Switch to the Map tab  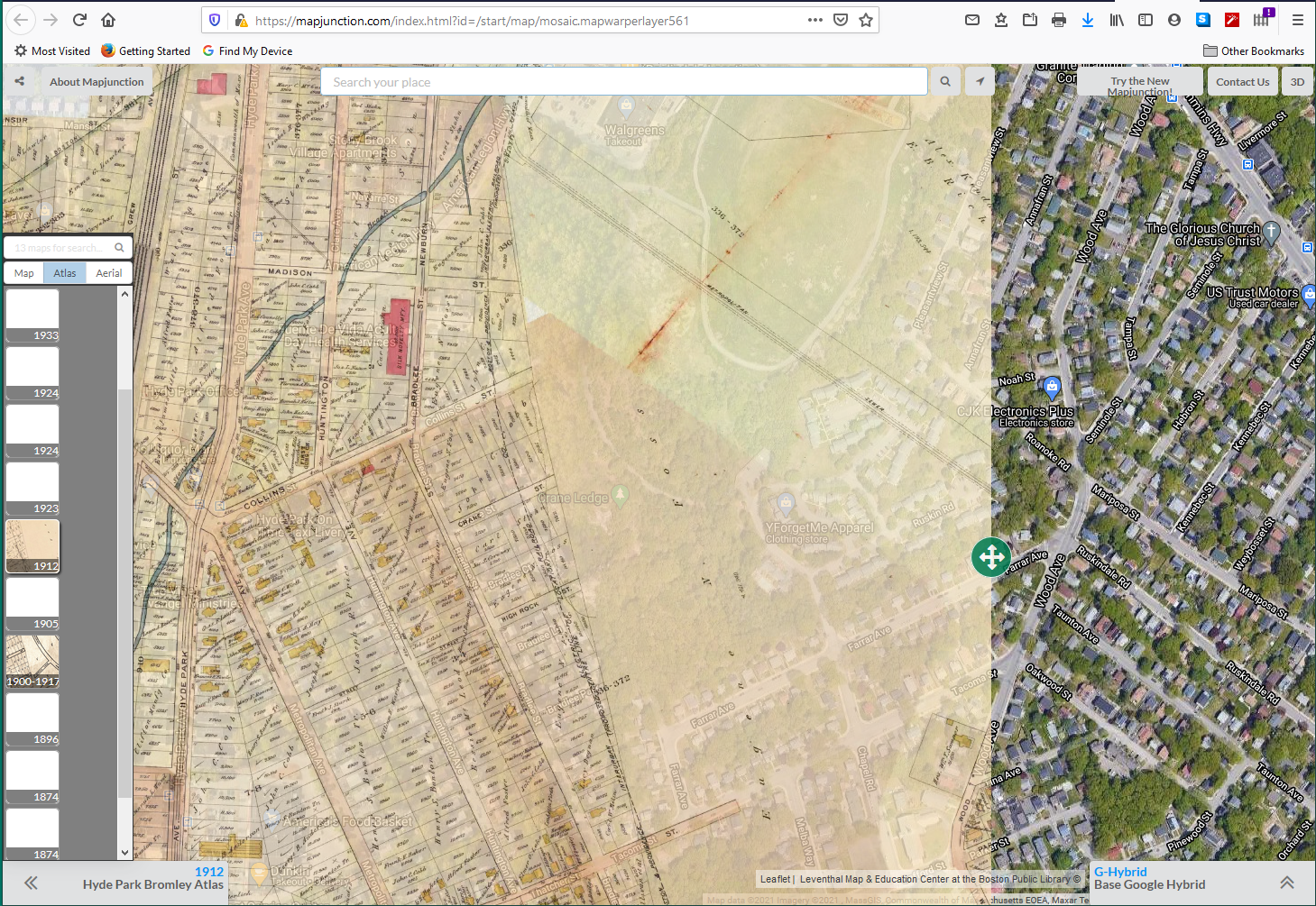(24, 273)
